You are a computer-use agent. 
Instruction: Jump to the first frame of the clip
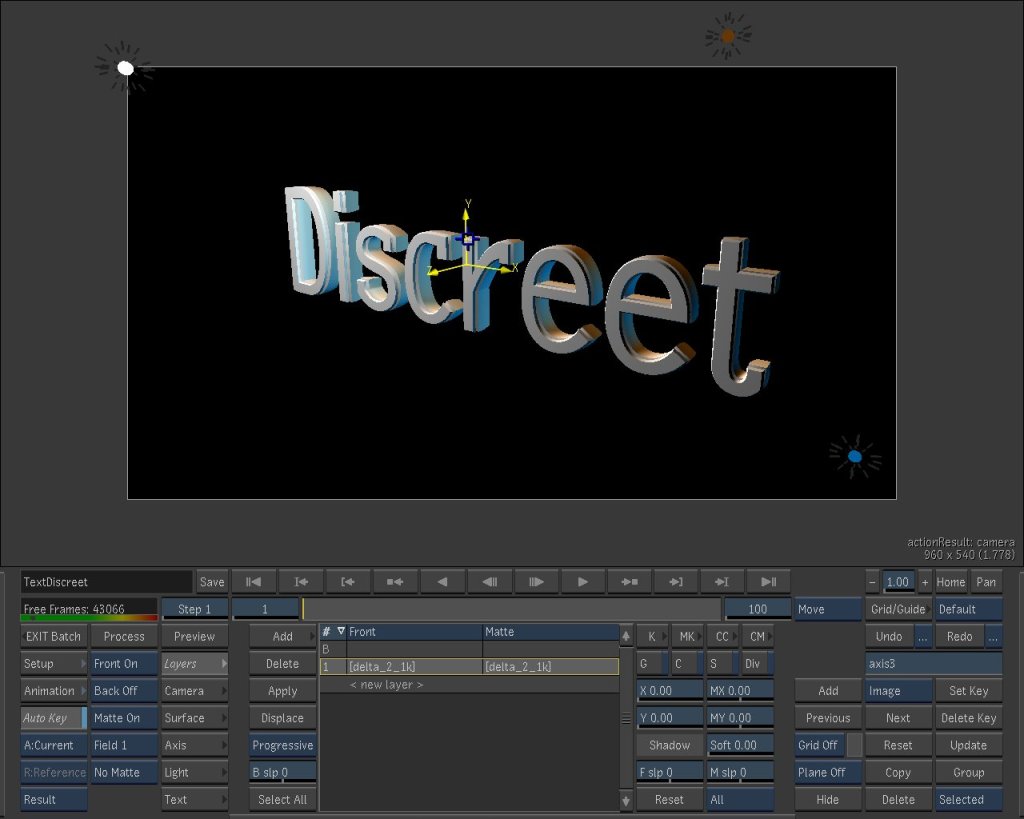pos(254,582)
